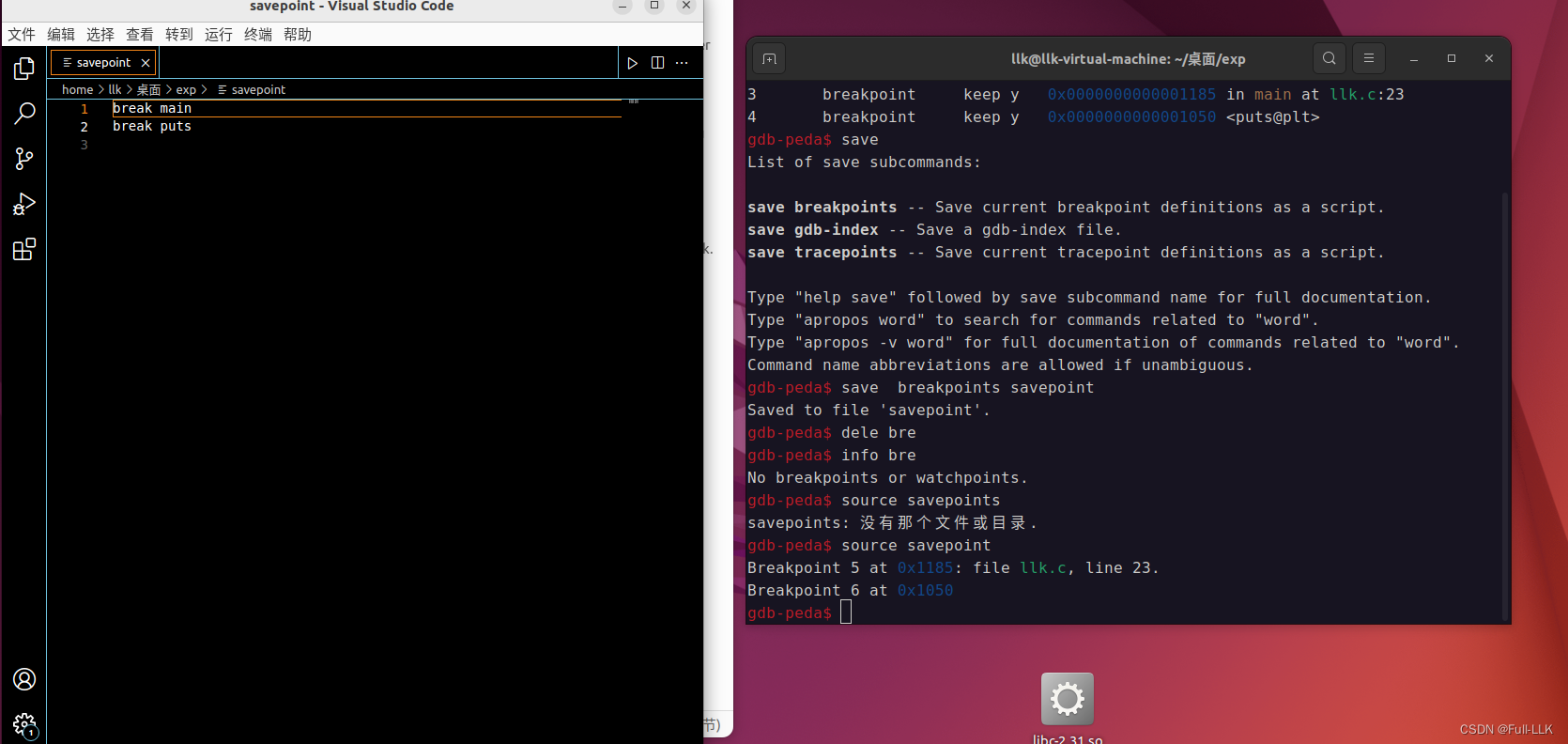Screen dimensions: 1568x744
Task: Click the 0x1185 address in terminal
Action: pyautogui.click(x=925, y=568)
